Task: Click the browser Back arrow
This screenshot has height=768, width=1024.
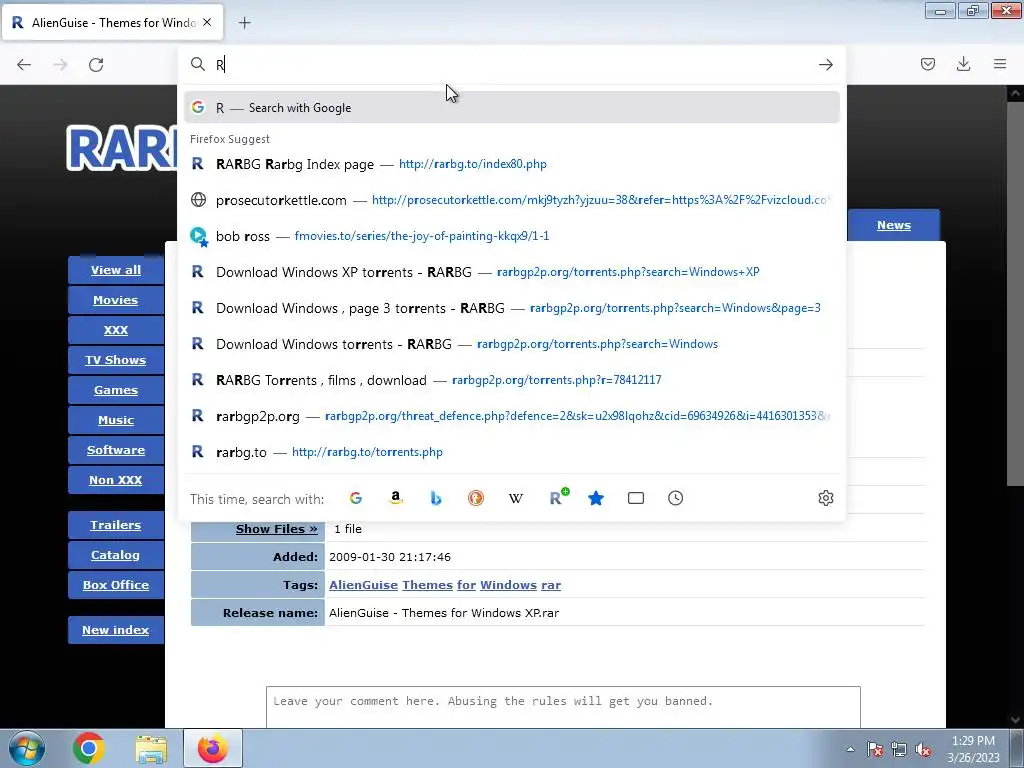Action: (x=24, y=65)
